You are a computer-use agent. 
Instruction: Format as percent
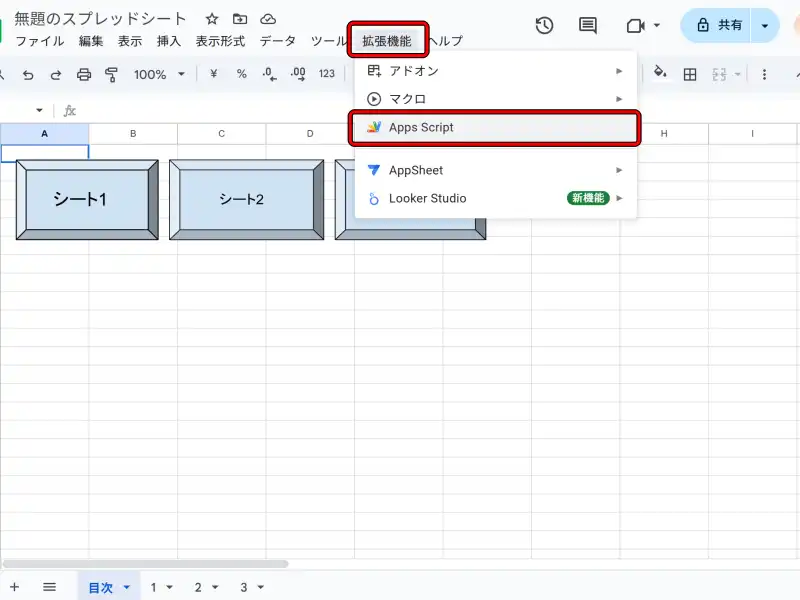click(x=241, y=74)
